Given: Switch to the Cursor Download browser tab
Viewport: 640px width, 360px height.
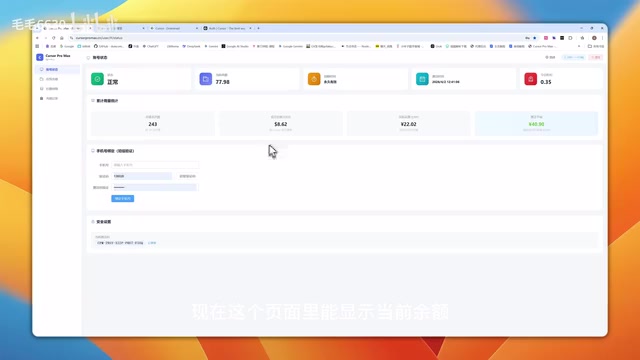Looking at the screenshot, I should (x=174, y=28).
